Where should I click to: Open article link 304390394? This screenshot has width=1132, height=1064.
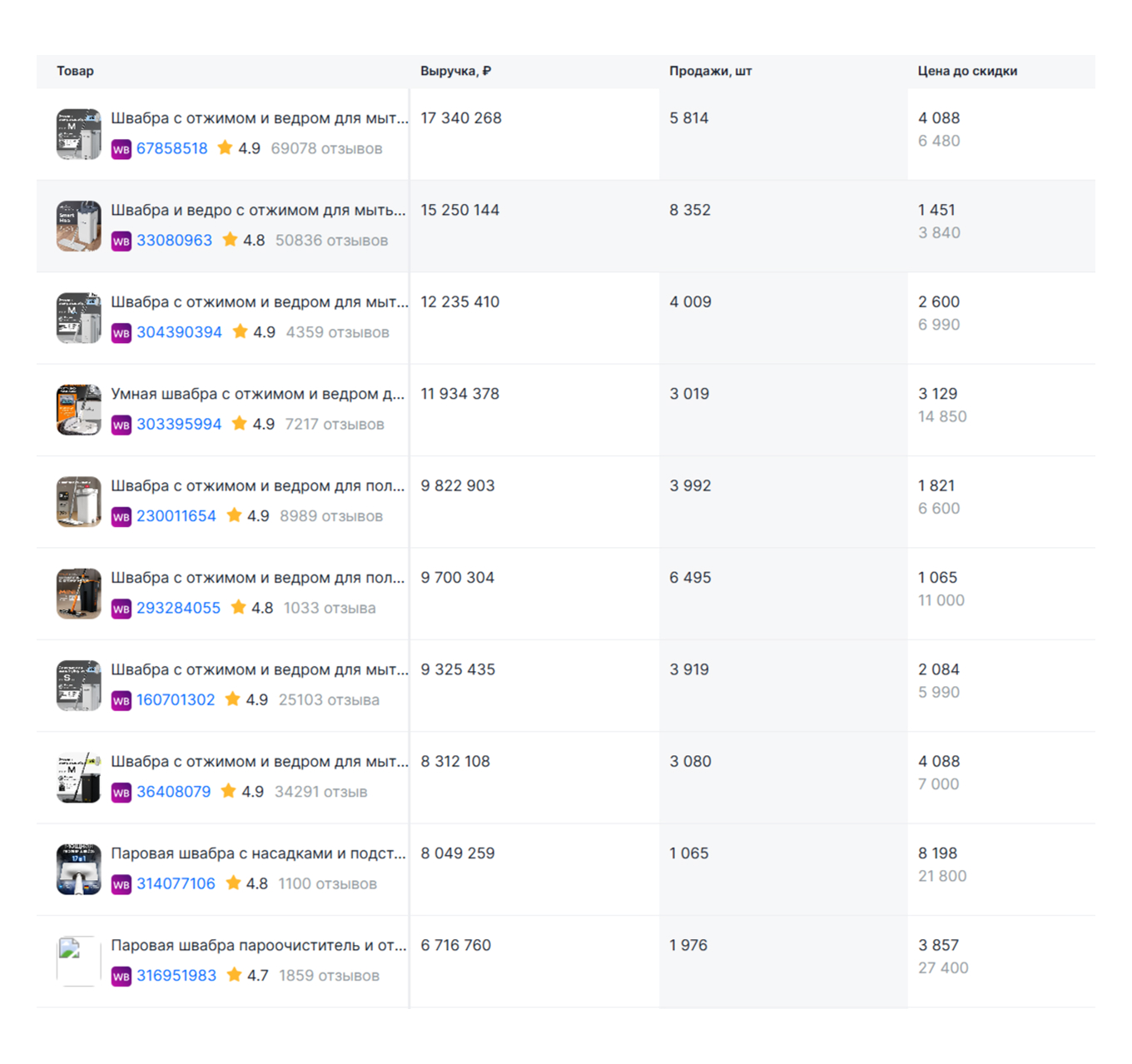(x=179, y=332)
